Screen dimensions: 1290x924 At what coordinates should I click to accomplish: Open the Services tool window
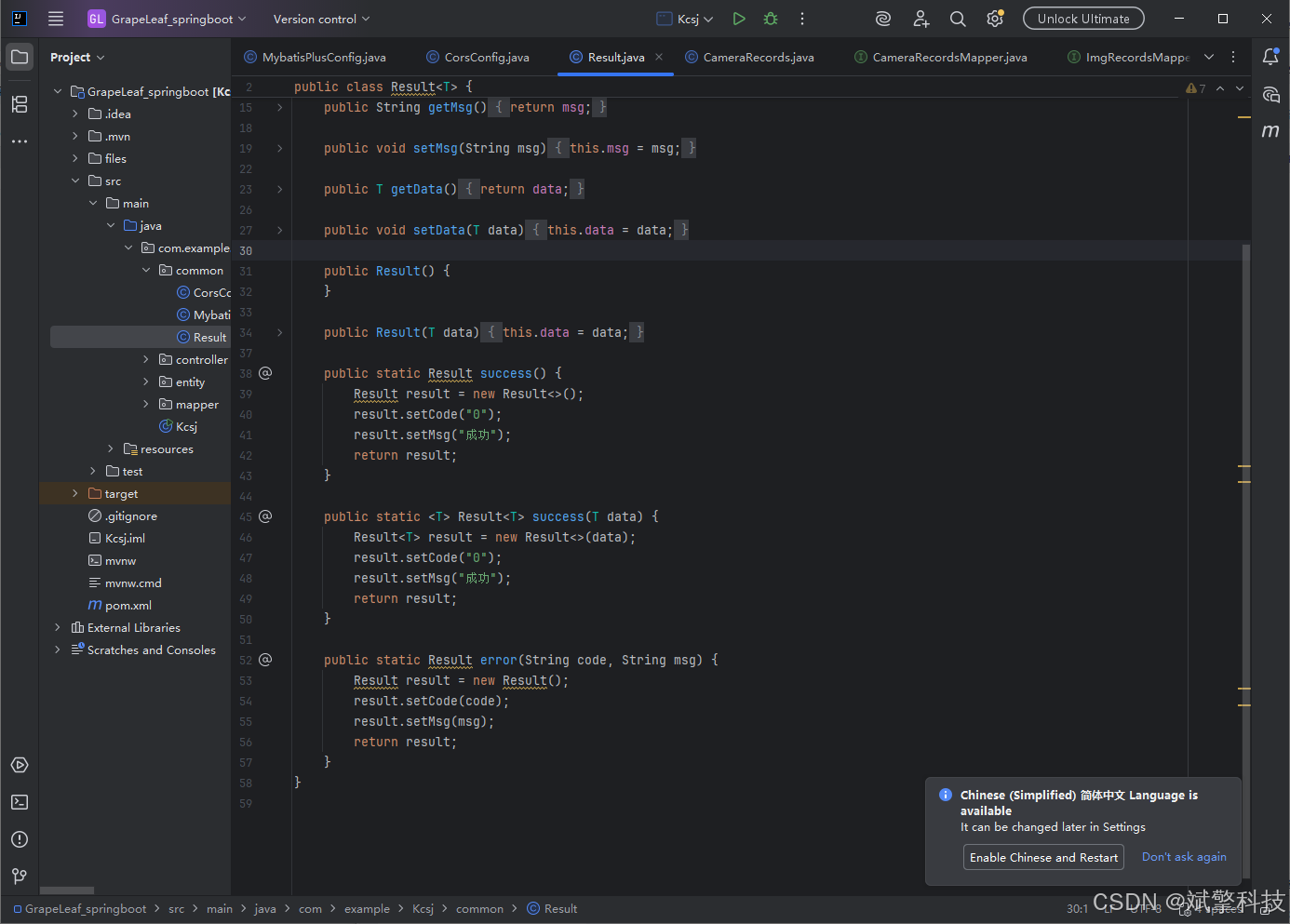(x=20, y=765)
